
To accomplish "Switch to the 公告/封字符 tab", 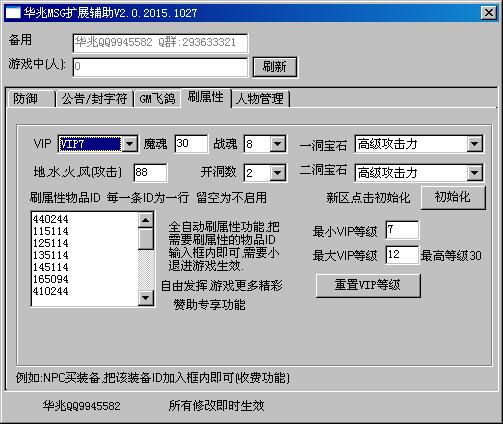I will (95, 99).
